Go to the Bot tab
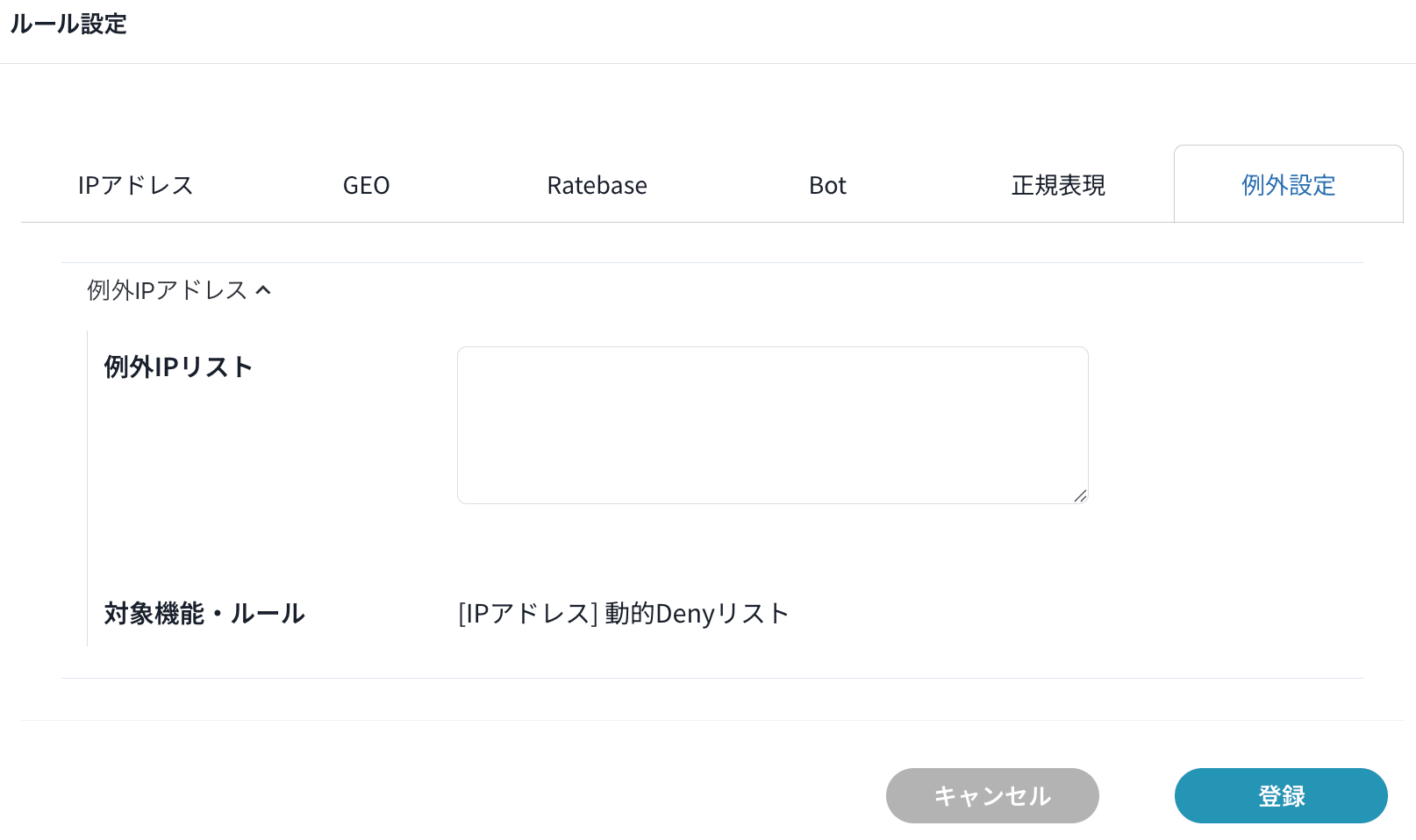This screenshot has height=840, width=1416. [x=827, y=185]
